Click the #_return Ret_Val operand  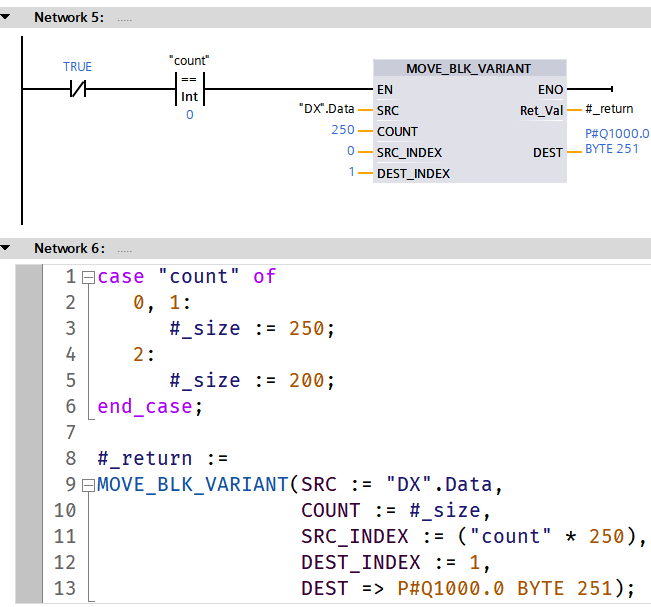[x=609, y=109]
